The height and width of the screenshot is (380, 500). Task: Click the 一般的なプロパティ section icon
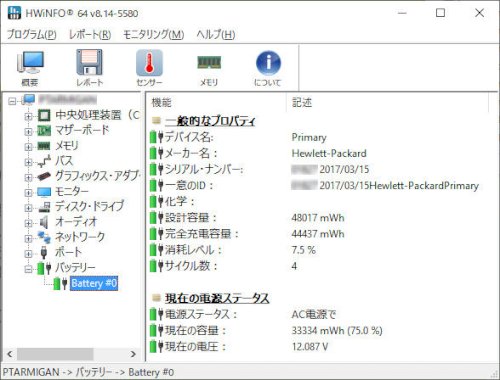pos(156,120)
